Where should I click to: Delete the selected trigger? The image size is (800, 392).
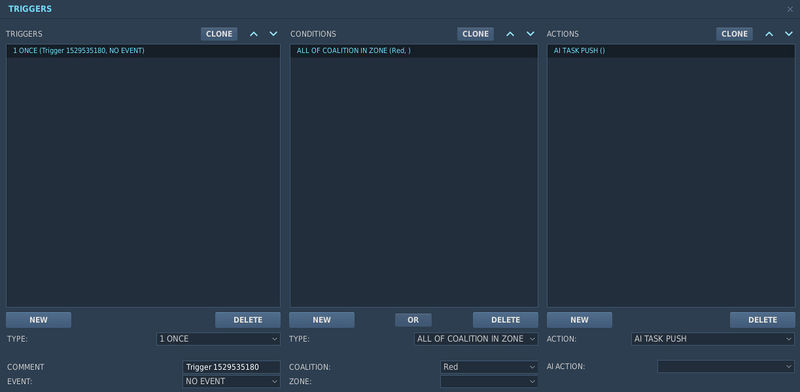248,320
